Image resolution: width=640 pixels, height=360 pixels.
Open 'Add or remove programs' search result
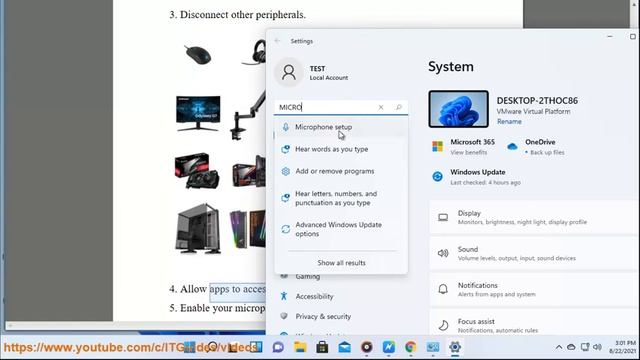[x=341, y=171]
